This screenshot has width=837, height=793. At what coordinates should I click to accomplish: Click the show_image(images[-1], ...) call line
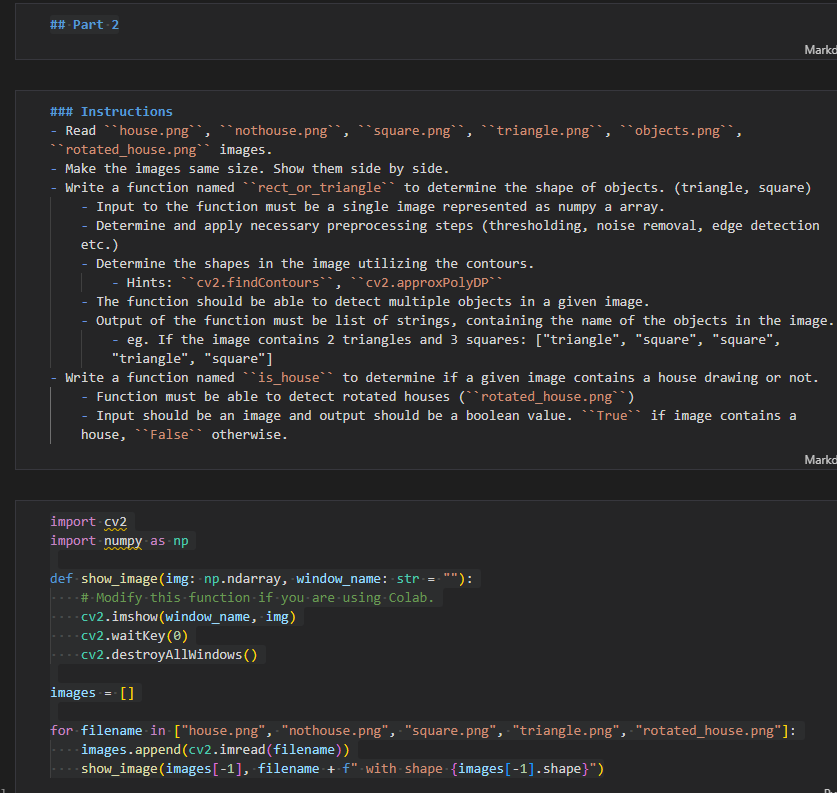coord(342,769)
